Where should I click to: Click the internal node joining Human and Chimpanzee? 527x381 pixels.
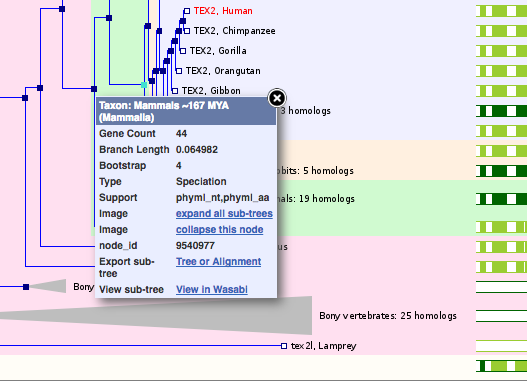coord(183,21)
